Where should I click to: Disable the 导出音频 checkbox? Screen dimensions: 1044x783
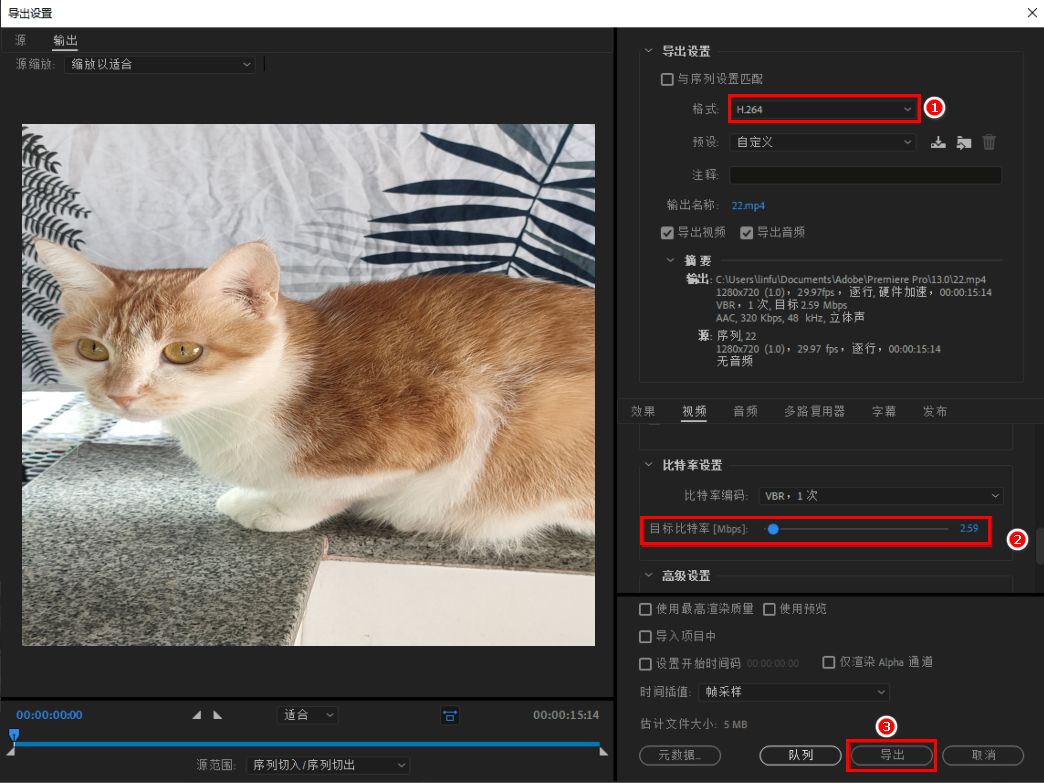click(746, 232)
